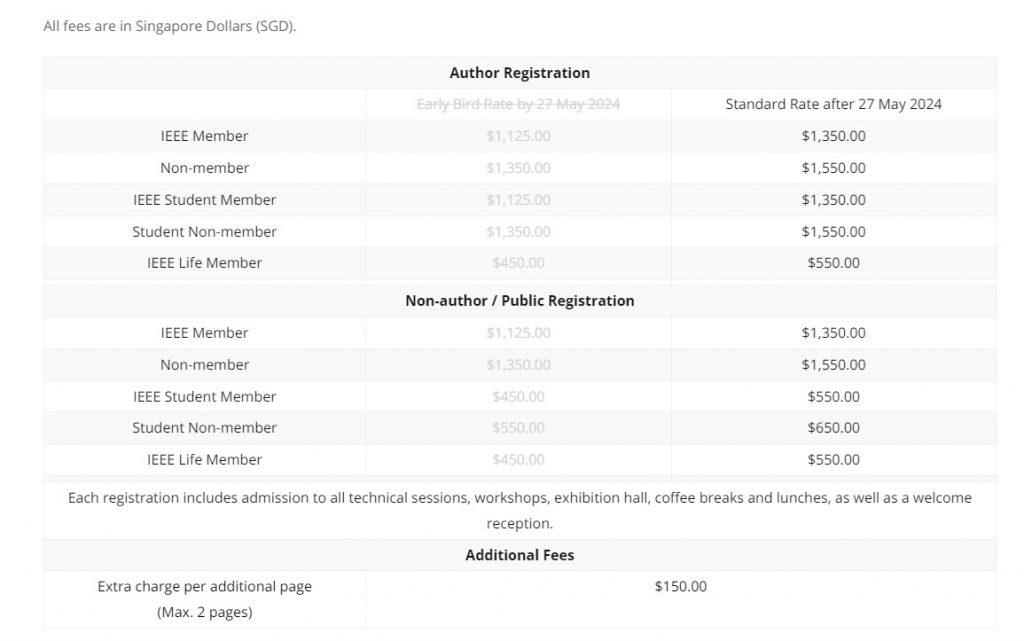Viewport: 1024px width, 641px height.
Task: Click Author Non-member early bird $1,350.00
Action: click(x=518, y=168)
